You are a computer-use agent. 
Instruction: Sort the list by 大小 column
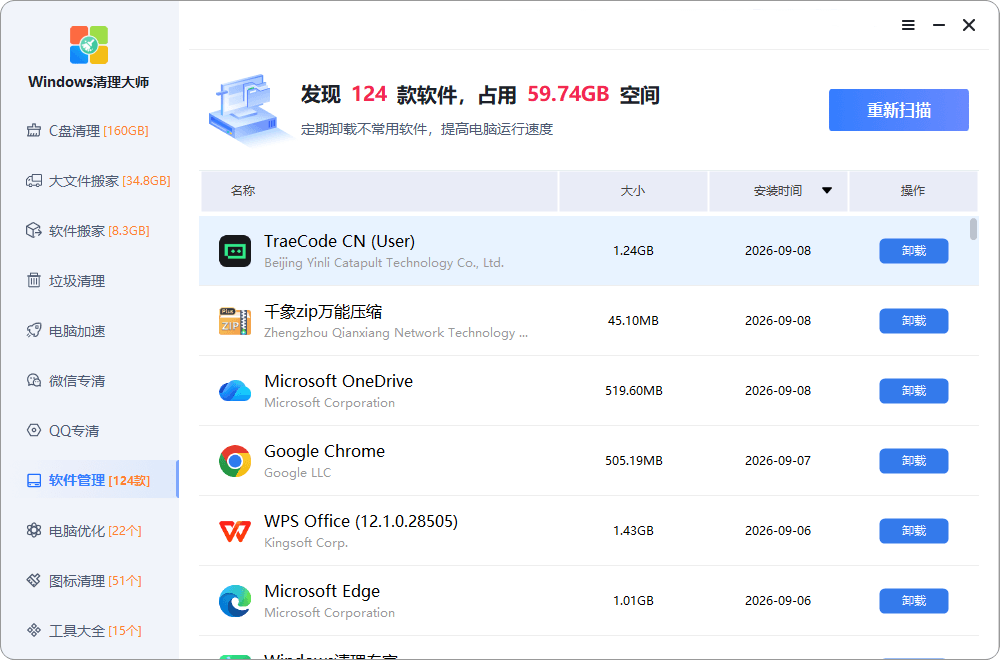(x=633, y=191)
